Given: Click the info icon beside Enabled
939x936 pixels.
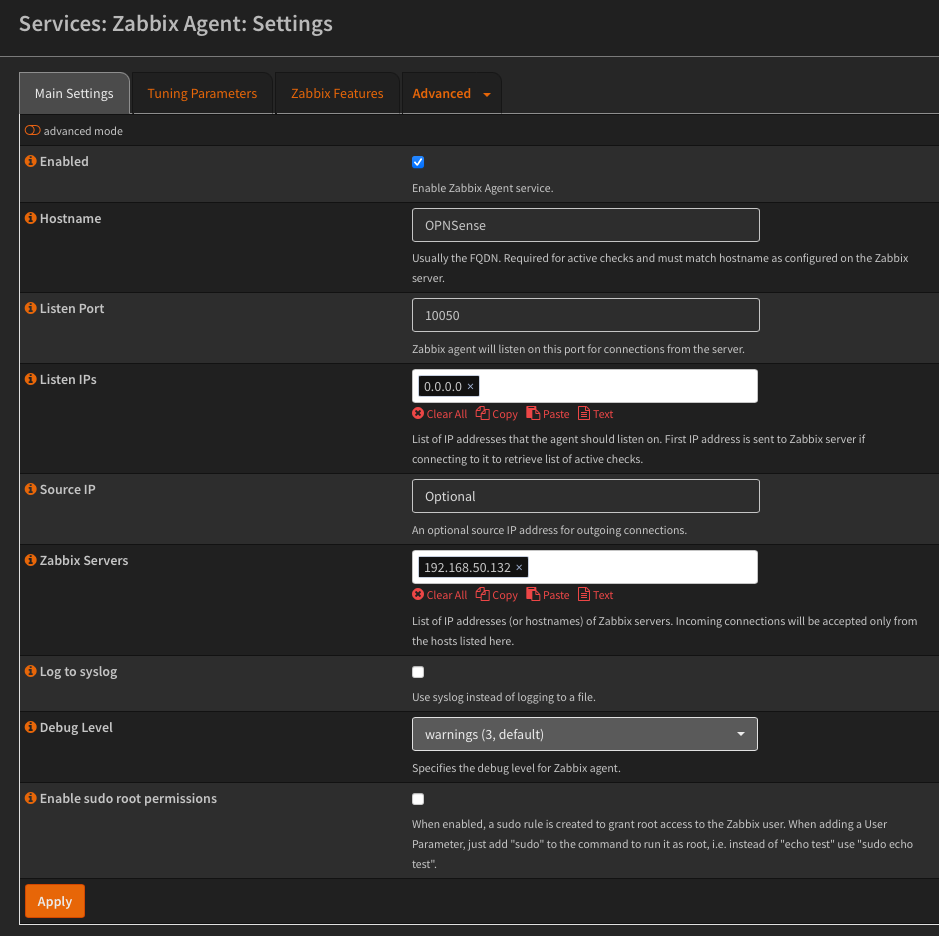Looking at the screenshot, I should pos(30,161).
